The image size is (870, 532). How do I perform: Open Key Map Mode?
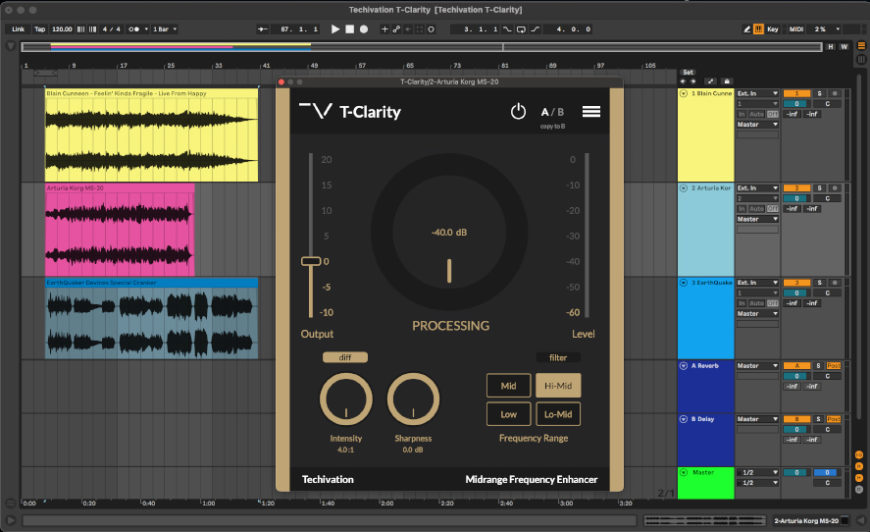pyautogui.click(x=773, y=29)
